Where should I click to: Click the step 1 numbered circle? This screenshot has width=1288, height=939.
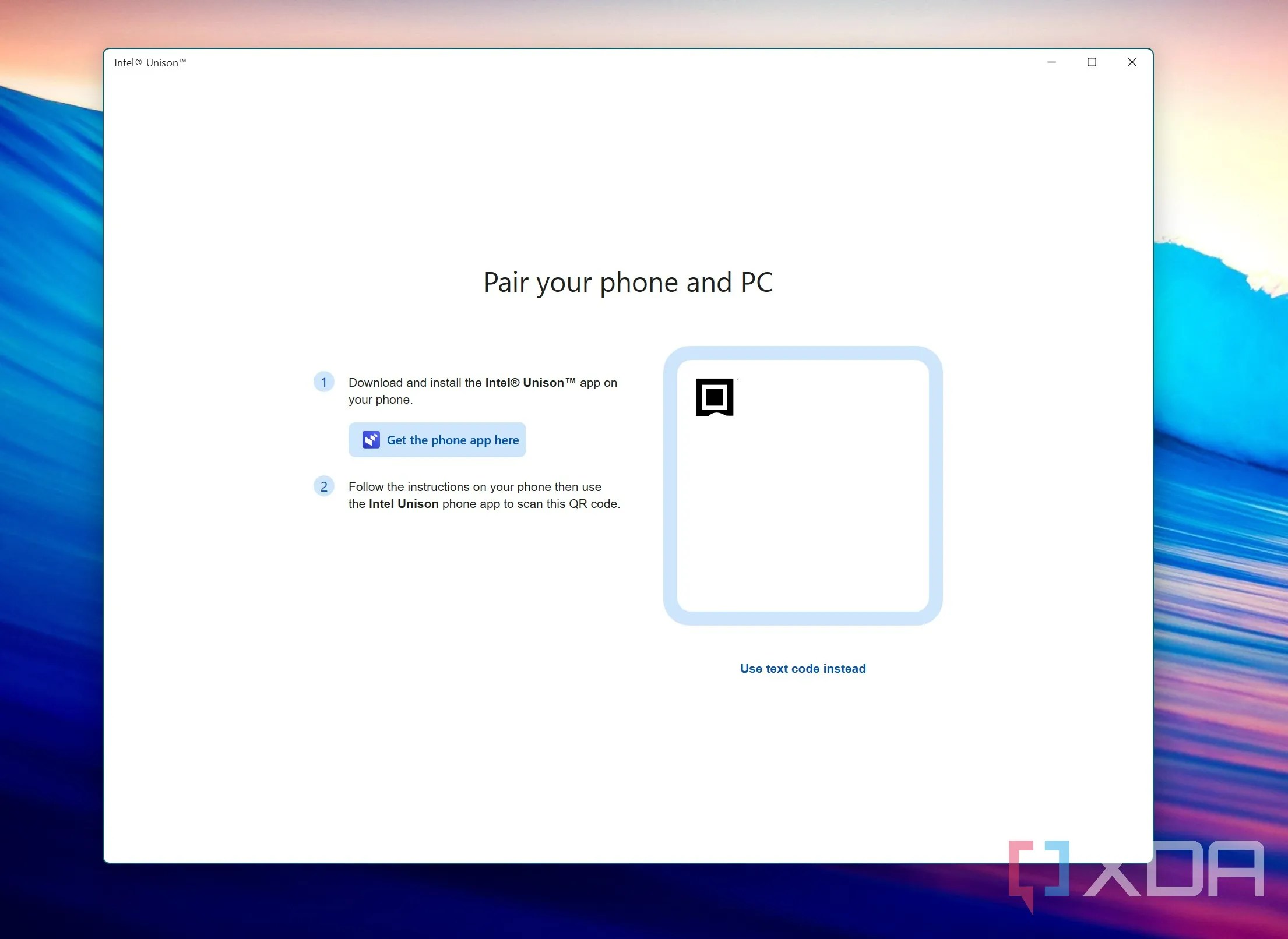(x=324, y=382)
